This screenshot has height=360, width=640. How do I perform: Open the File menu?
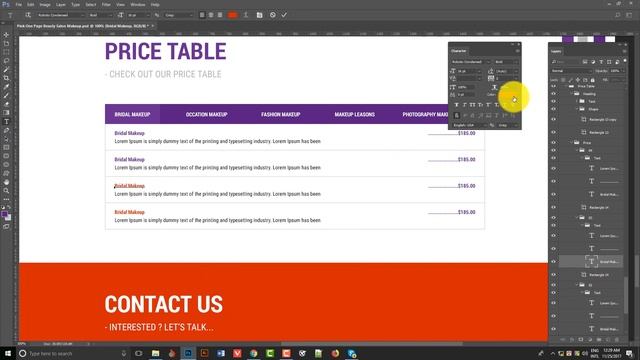coord(19,4)
